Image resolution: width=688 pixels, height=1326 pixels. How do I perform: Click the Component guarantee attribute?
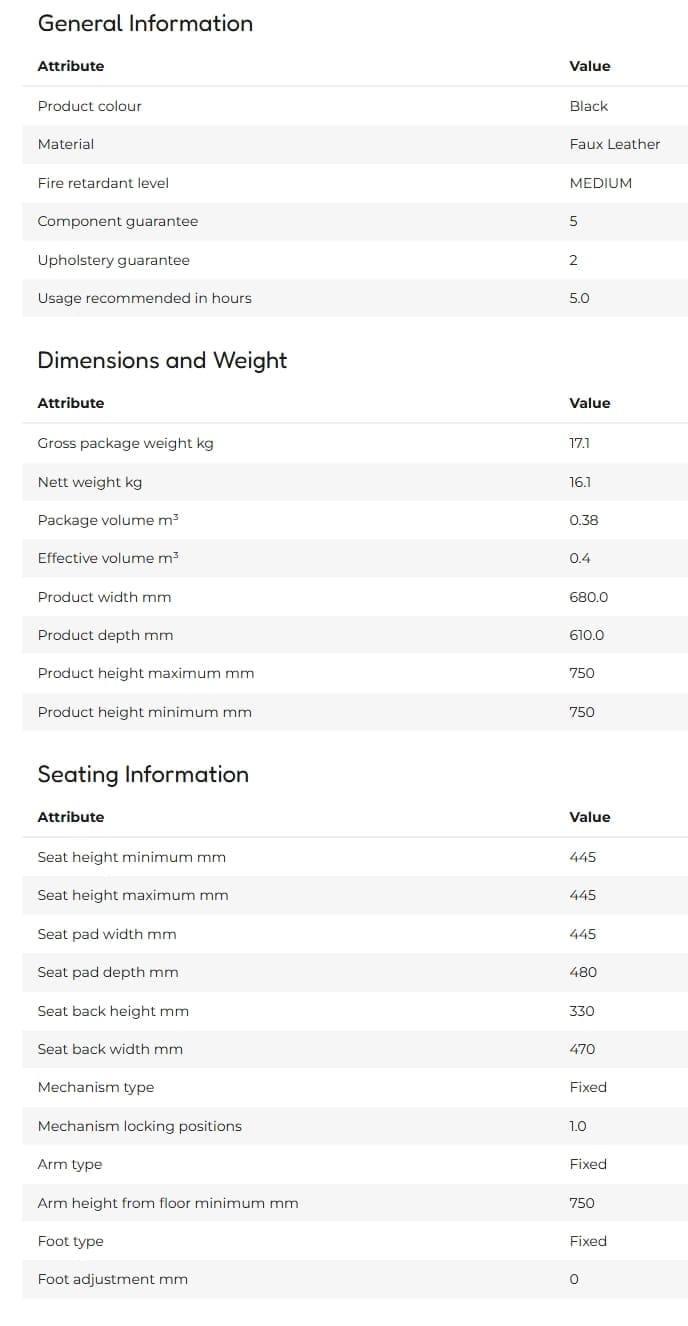[x=118, y=221]
